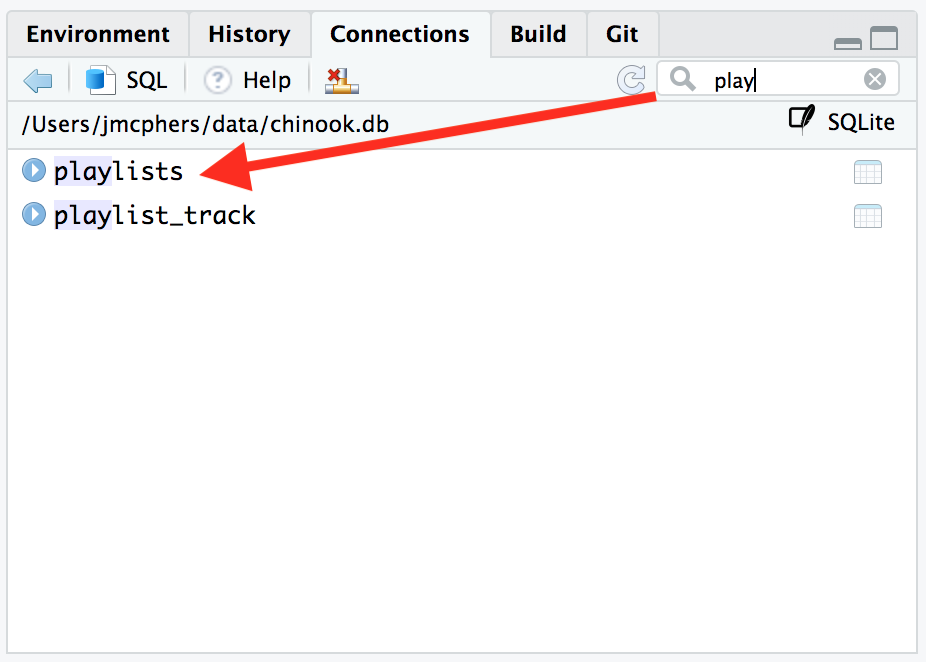Expand the playlists table columns
Viewport: 926px width, 662px height.
tap(34, 171)
